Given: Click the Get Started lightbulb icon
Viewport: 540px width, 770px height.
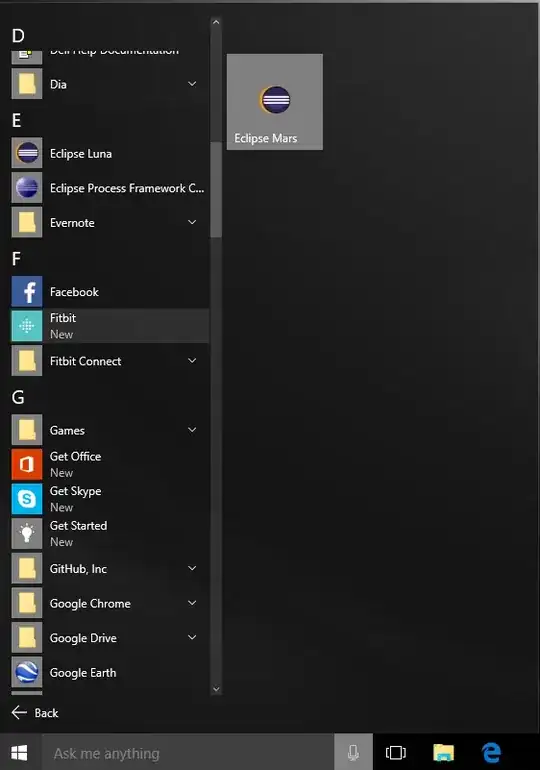Looking at the screenshot, I should [27, 534].
